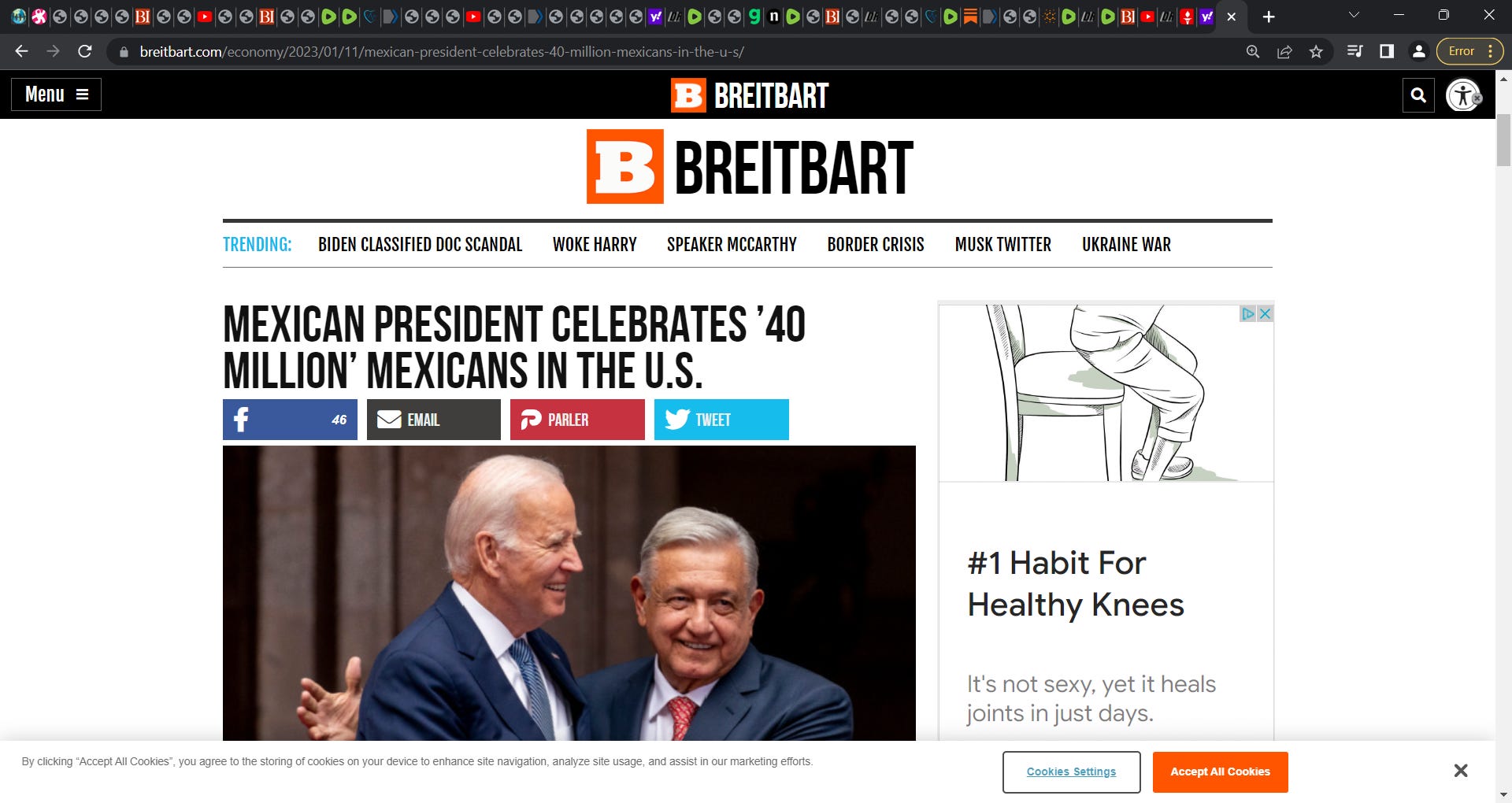Open the Border Crisis trending link

876,245
